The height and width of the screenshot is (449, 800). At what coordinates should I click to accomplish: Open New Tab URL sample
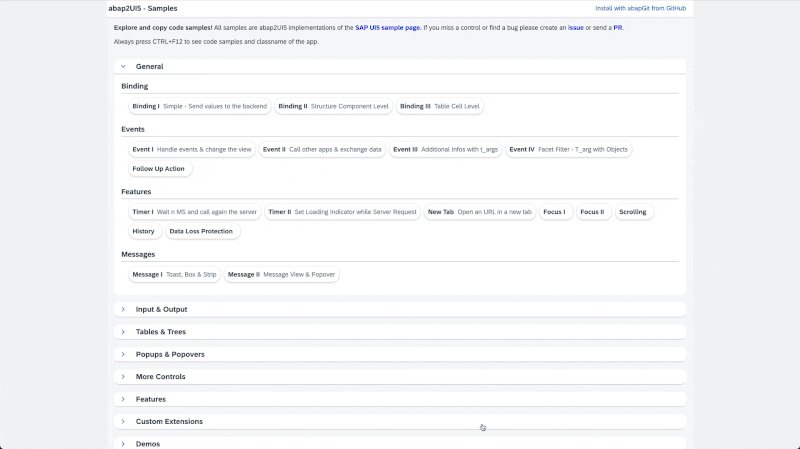(x=480, y=212)
